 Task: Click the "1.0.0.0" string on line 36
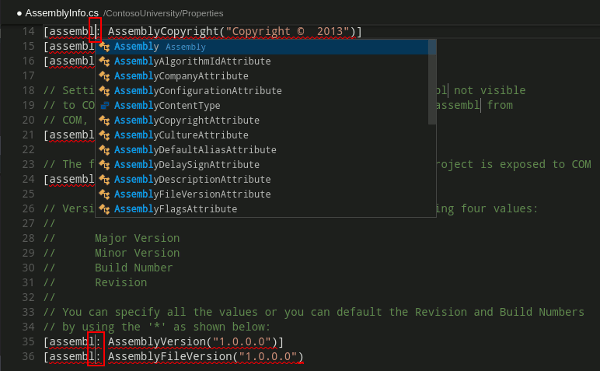point(268,356)
